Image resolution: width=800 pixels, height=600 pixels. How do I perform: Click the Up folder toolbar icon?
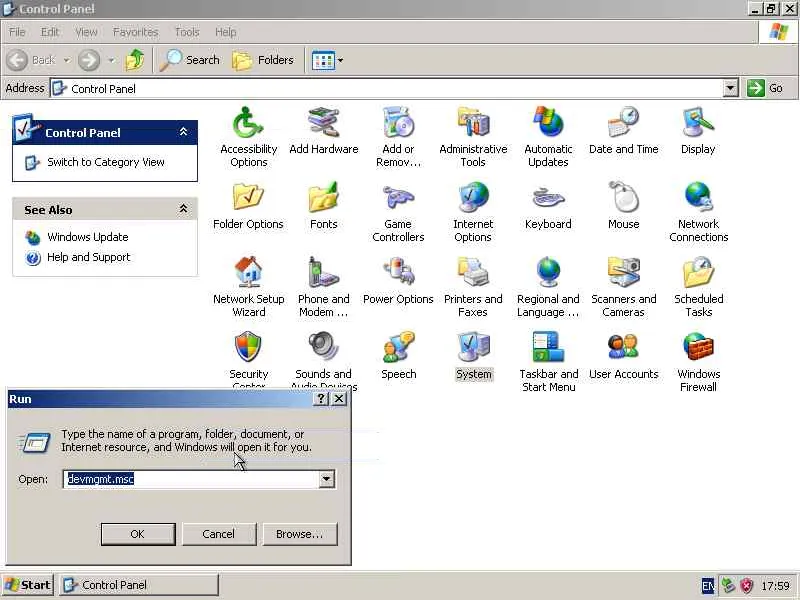135,60
